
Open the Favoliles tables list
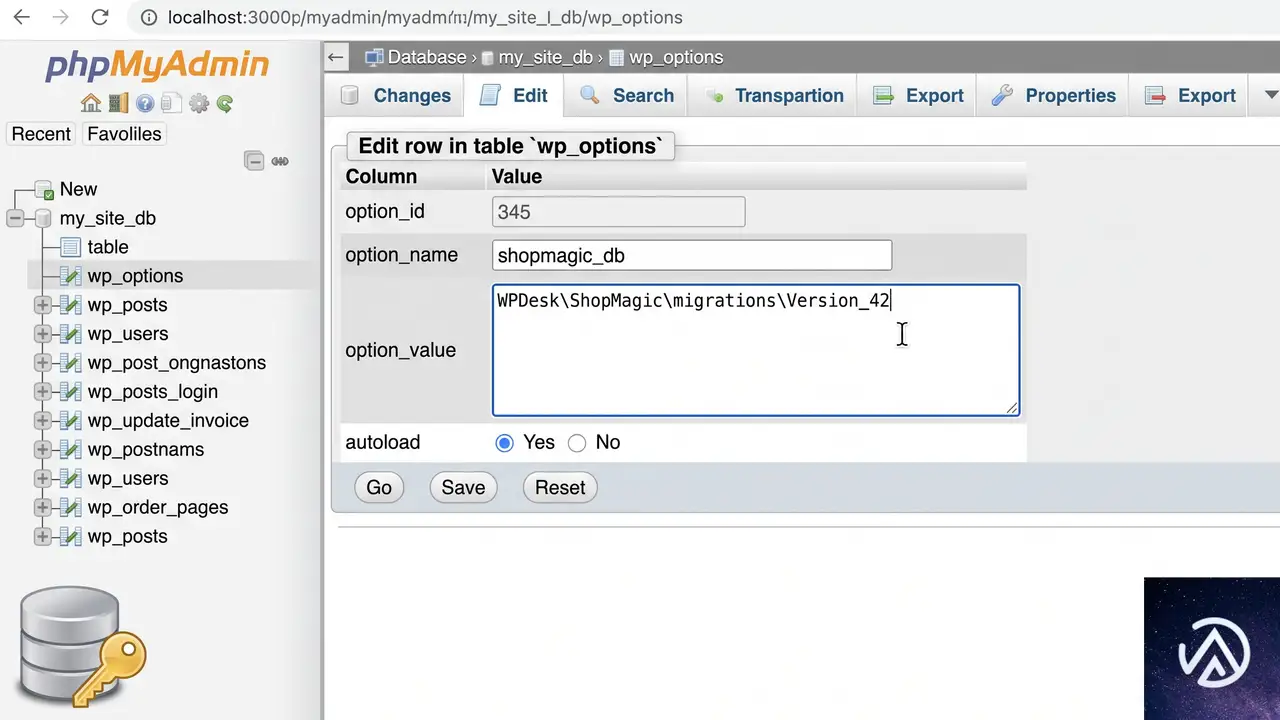click(x=124, y=134)
